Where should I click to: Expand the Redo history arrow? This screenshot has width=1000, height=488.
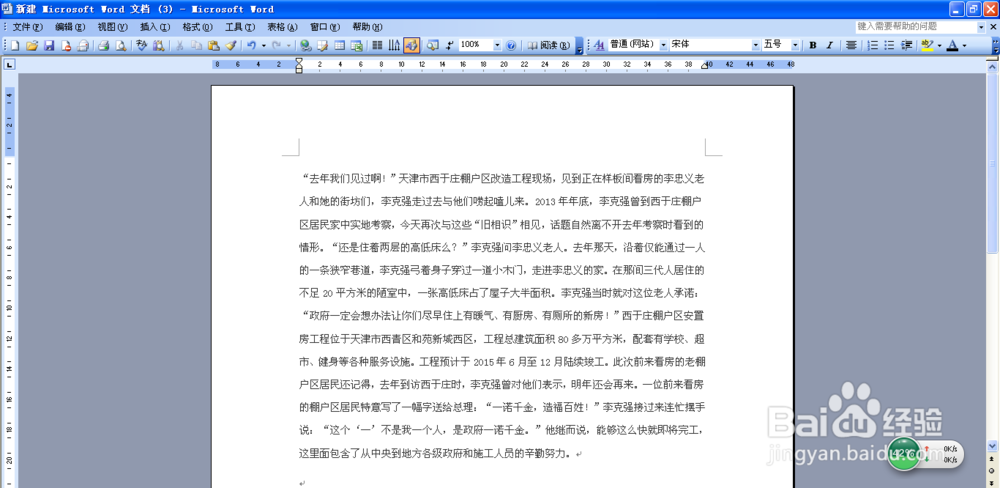[x=288, y=45]
